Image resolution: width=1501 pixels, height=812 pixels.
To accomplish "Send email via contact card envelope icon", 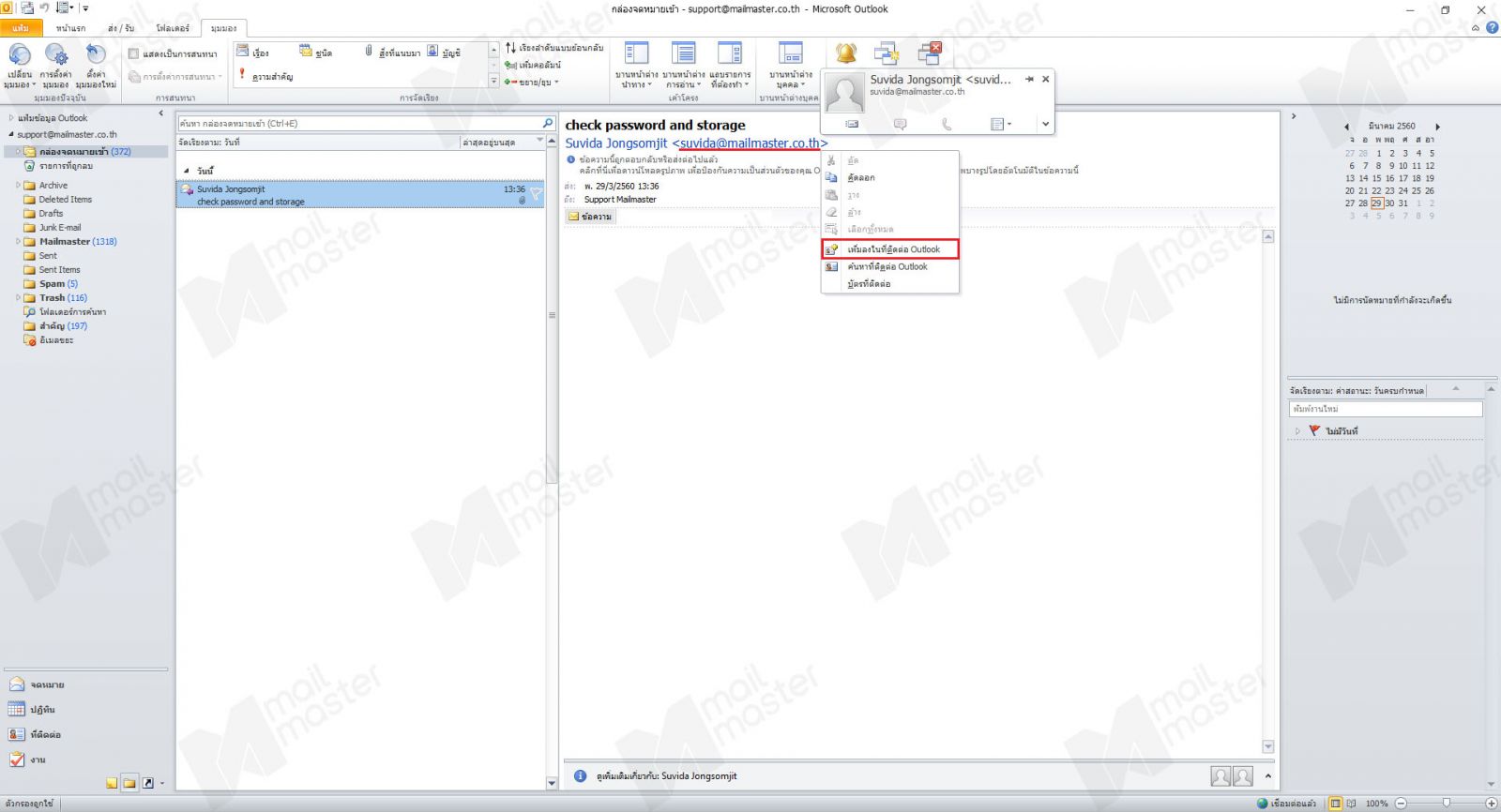I will coord(852,124).
